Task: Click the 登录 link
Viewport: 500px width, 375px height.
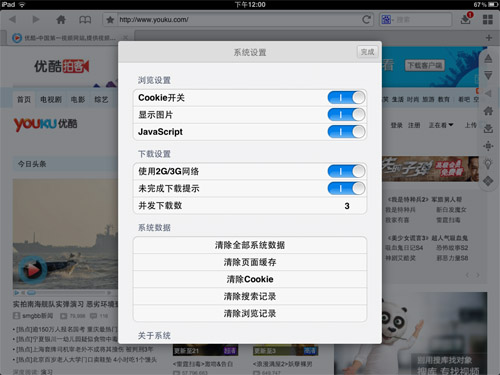Action: point(396,125)
